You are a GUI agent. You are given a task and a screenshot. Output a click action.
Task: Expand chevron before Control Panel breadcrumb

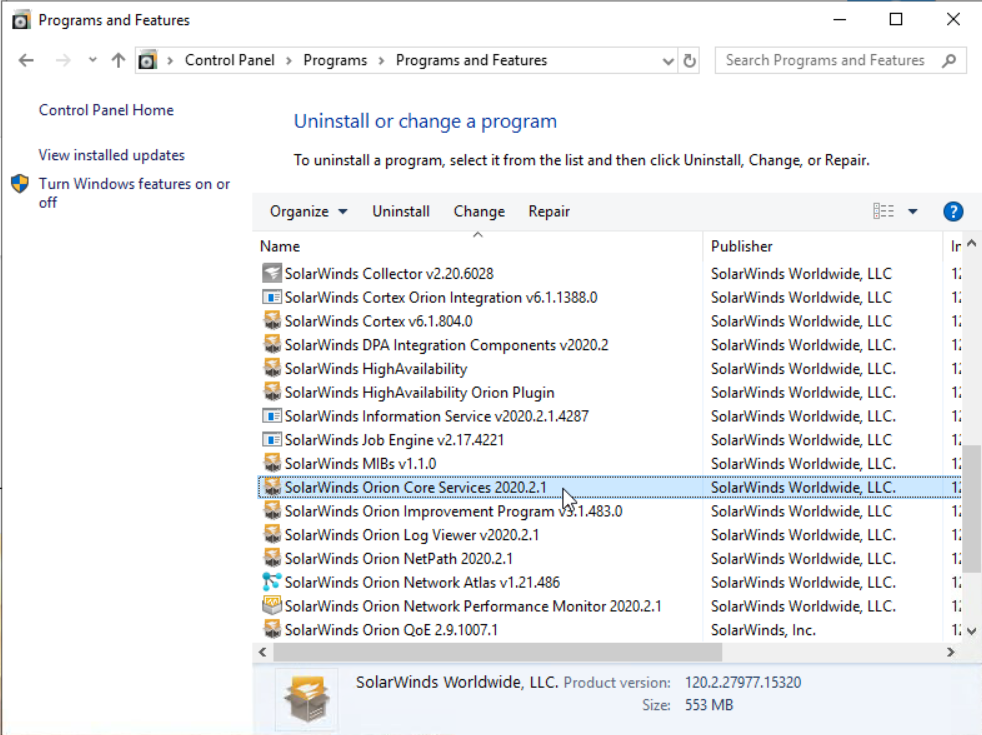tap(170, 61)
